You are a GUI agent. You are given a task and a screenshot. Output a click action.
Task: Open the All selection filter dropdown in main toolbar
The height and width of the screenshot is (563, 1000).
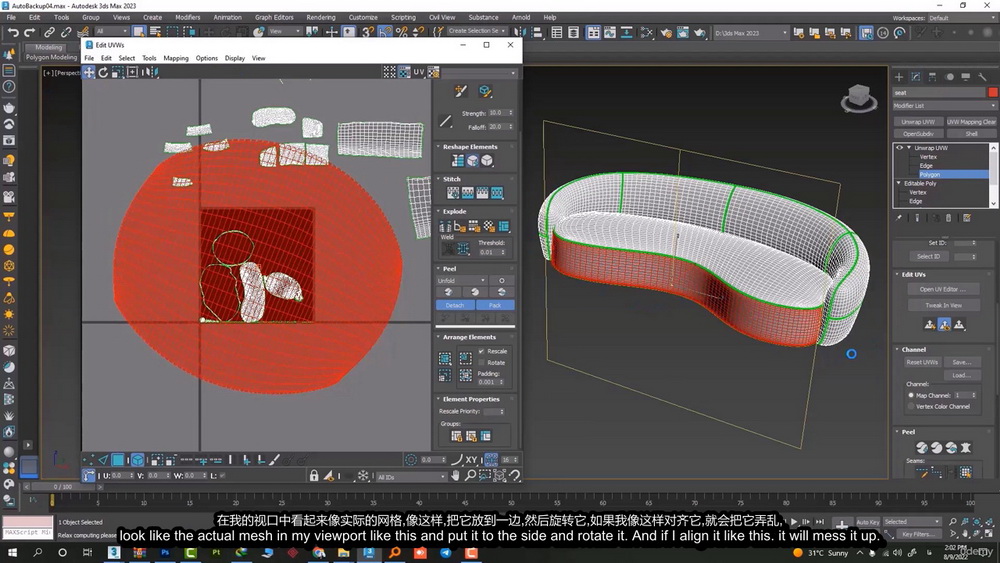pyautogui.click(x=112, y=31)
